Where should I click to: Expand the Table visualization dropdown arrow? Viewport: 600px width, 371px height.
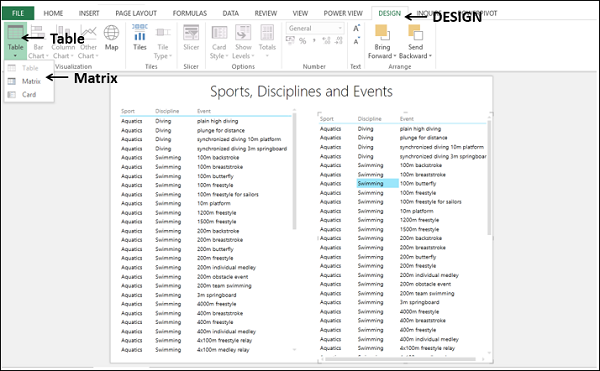coord(15,56)
